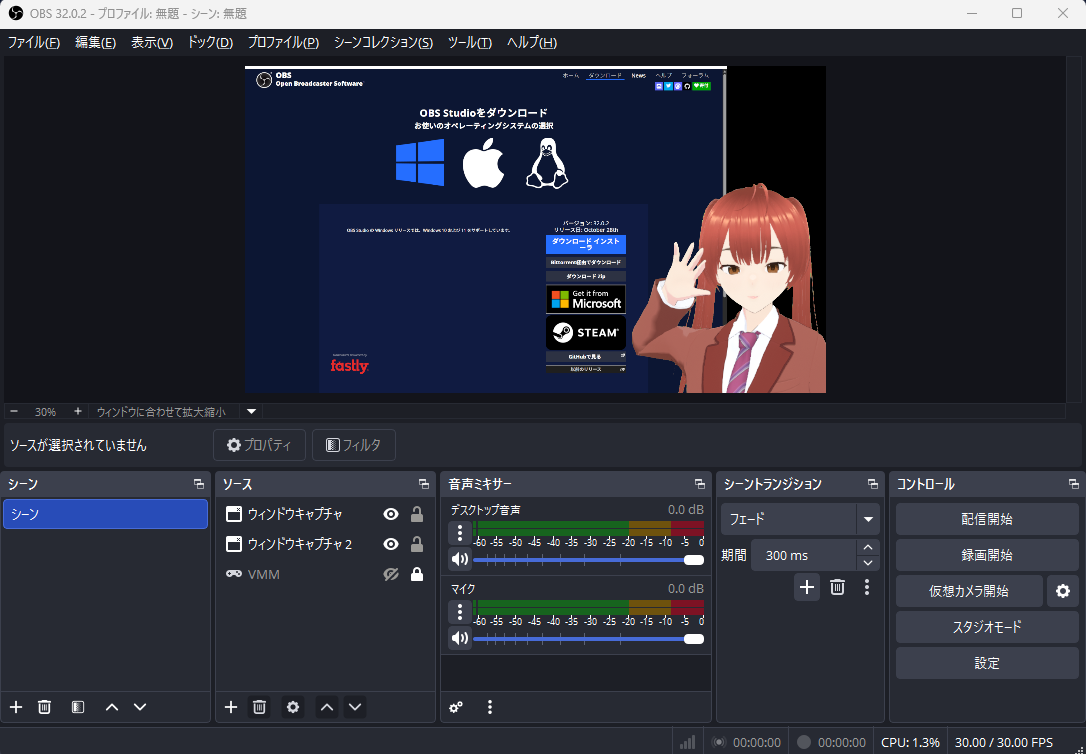The width and height of the screenshot is (1086, 754).
Task: Open ツール(T) menu
Action: click(470, 43)
